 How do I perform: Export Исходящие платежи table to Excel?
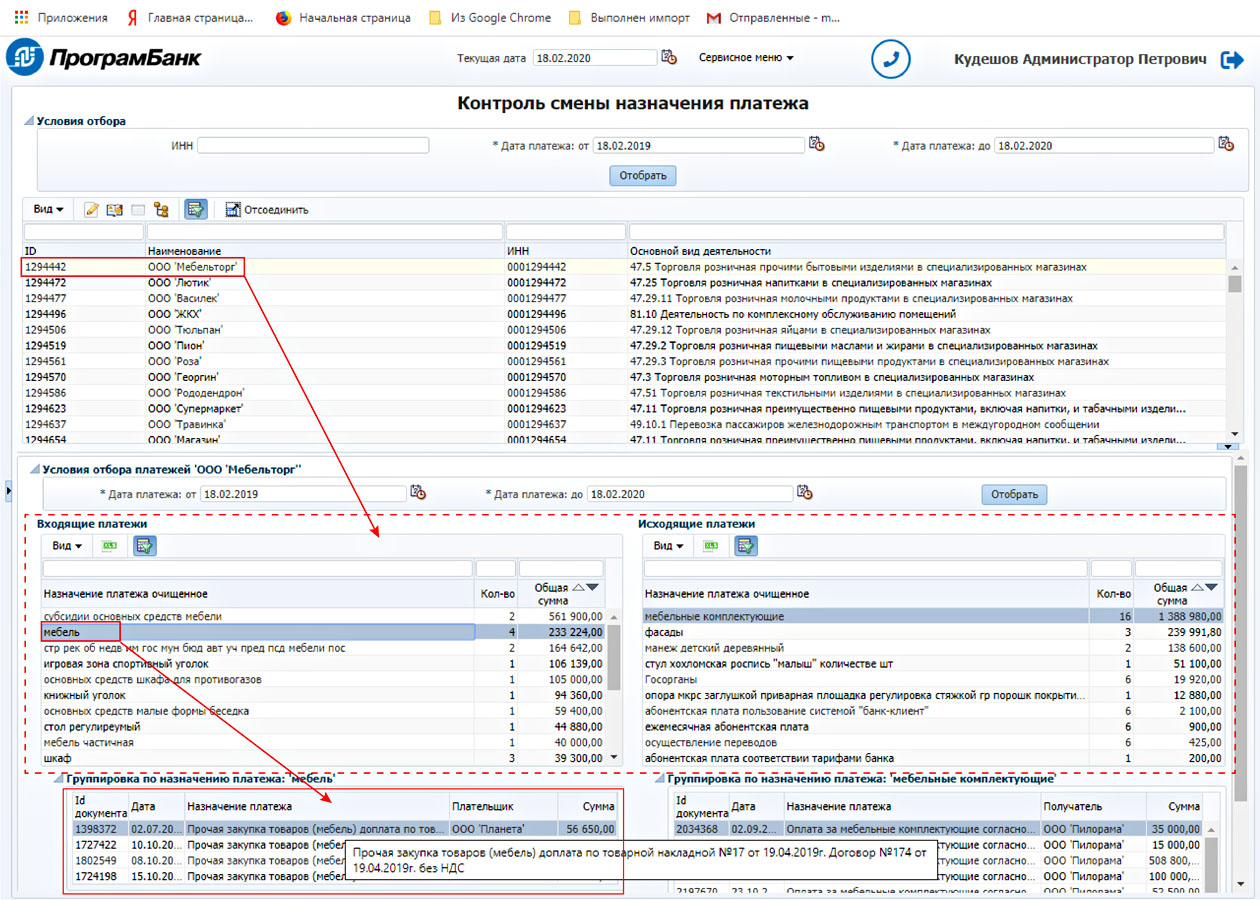click(x=710, y=546)
